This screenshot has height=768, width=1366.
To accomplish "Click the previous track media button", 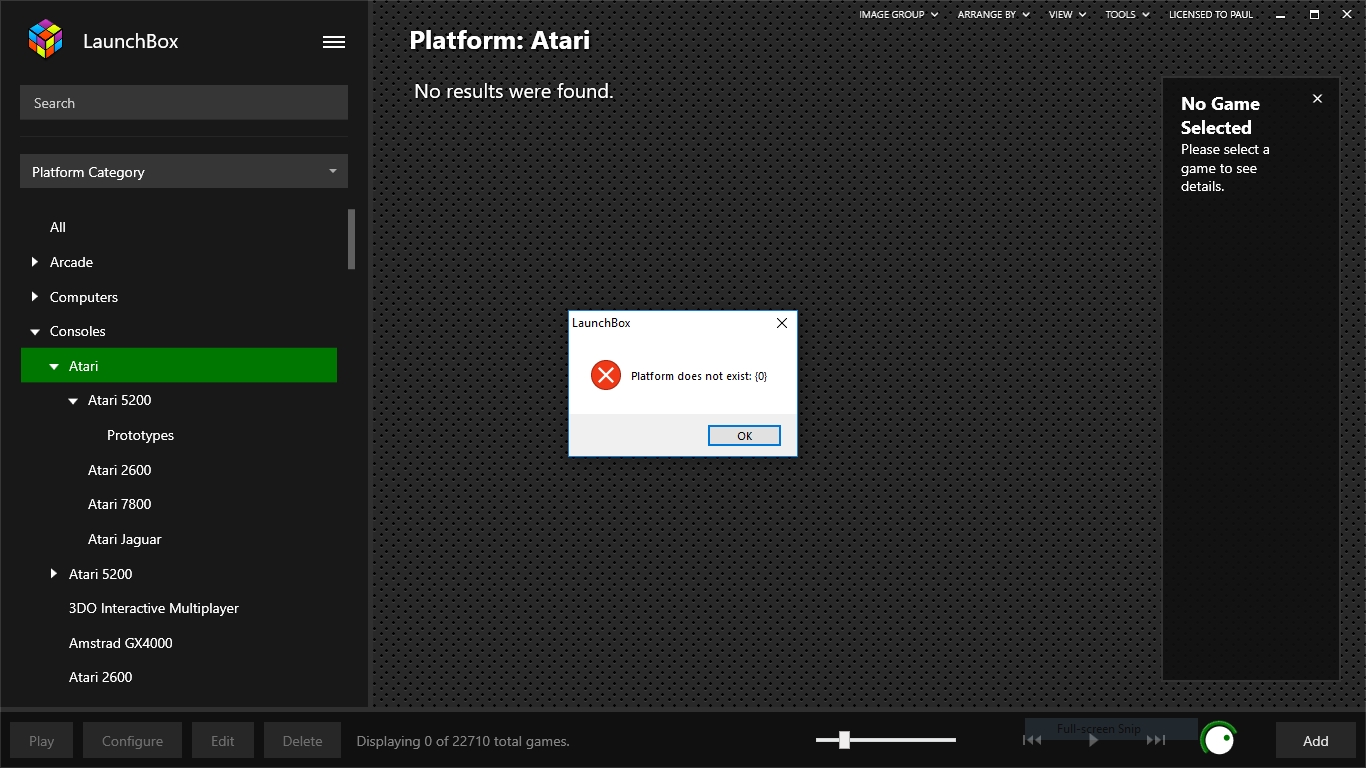I will pyautogui.click(x=1032, y=740).
